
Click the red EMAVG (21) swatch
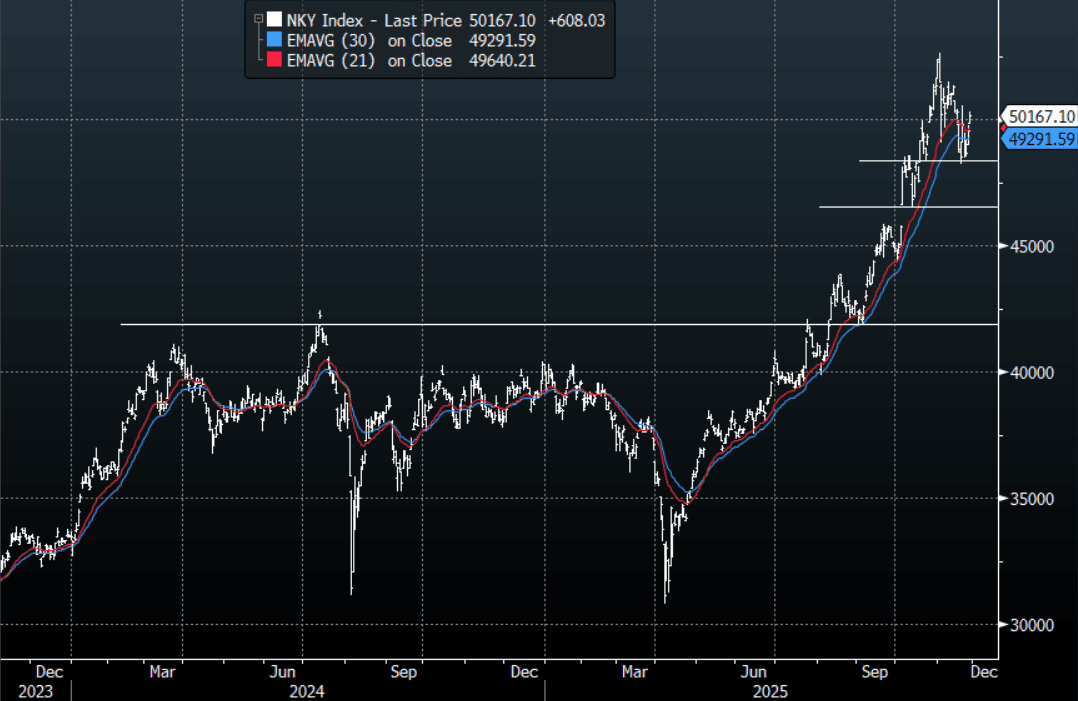pyautogui.click(x=274, y=60)
